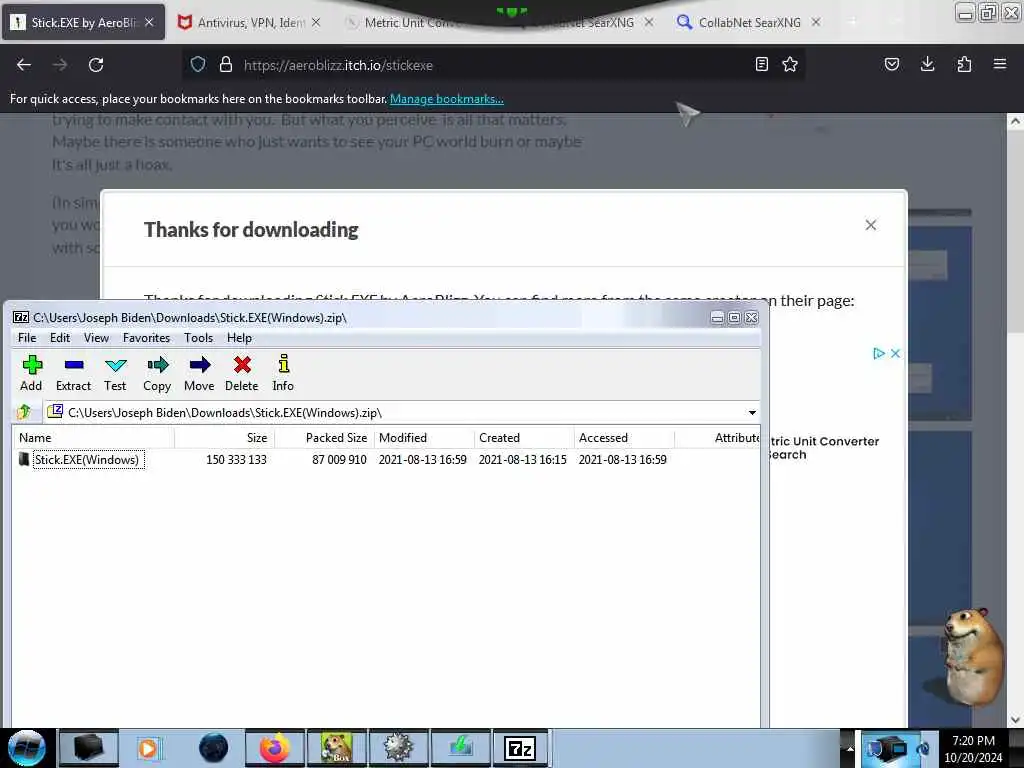
Task: Open the Tools menu in 7-Zip
Action: pos(199,338)
